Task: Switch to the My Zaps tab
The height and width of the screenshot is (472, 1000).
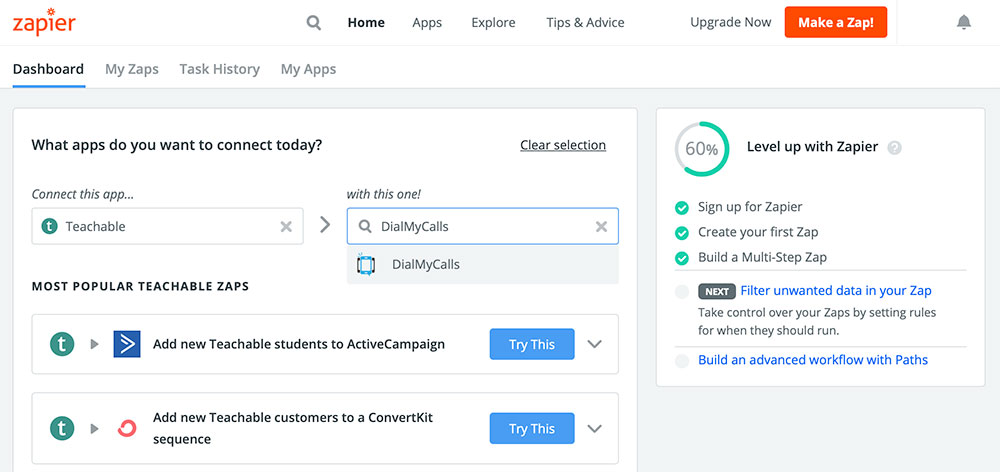Action: tap(131, 69)
